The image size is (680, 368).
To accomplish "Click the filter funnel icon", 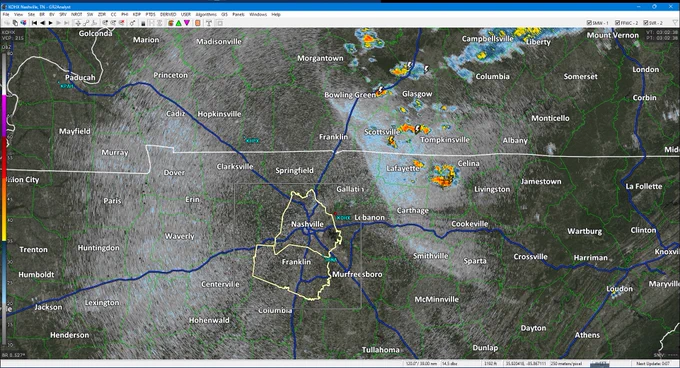I will point(675,23).
